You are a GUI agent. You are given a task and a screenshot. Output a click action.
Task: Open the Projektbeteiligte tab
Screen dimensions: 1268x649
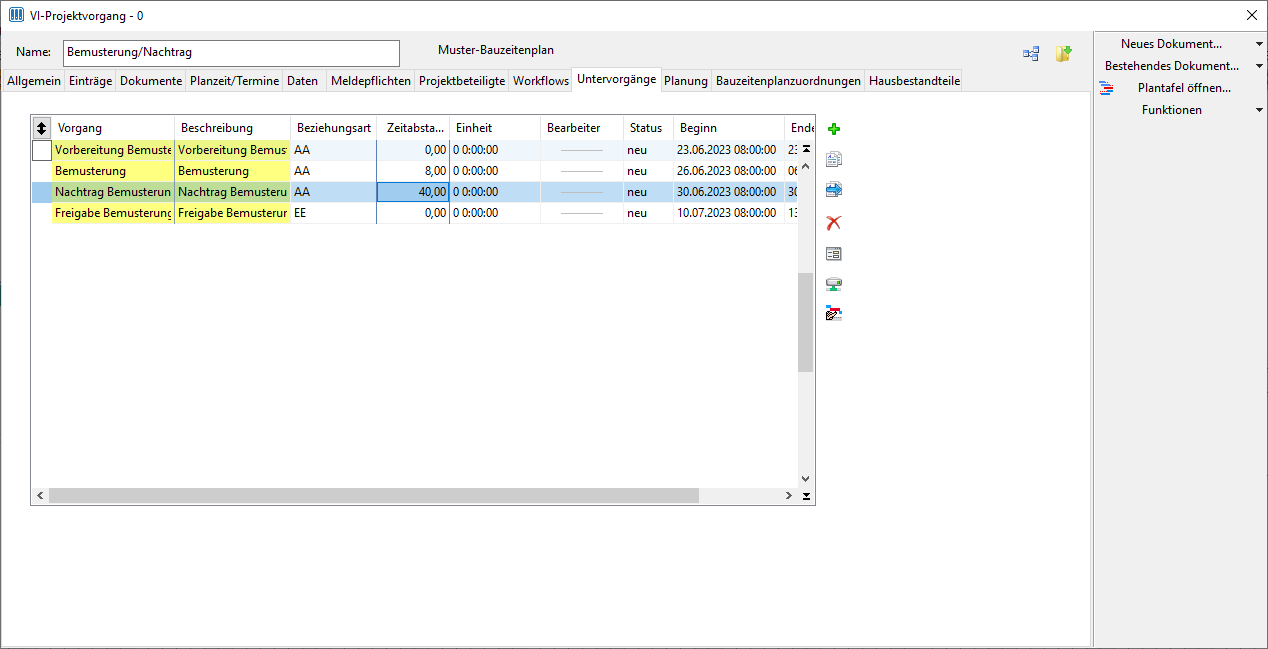[x=462, y=81]
